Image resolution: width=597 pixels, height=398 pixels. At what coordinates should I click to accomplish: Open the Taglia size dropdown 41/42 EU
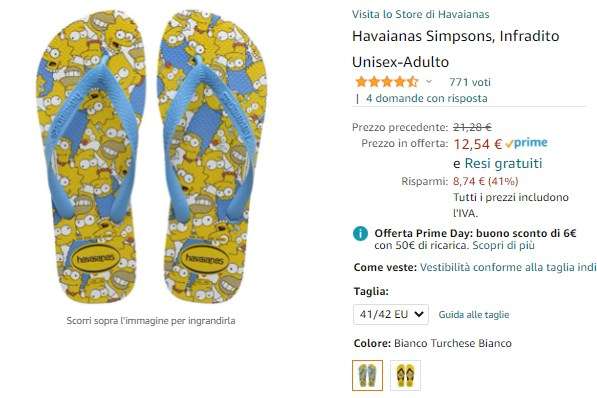391,314
